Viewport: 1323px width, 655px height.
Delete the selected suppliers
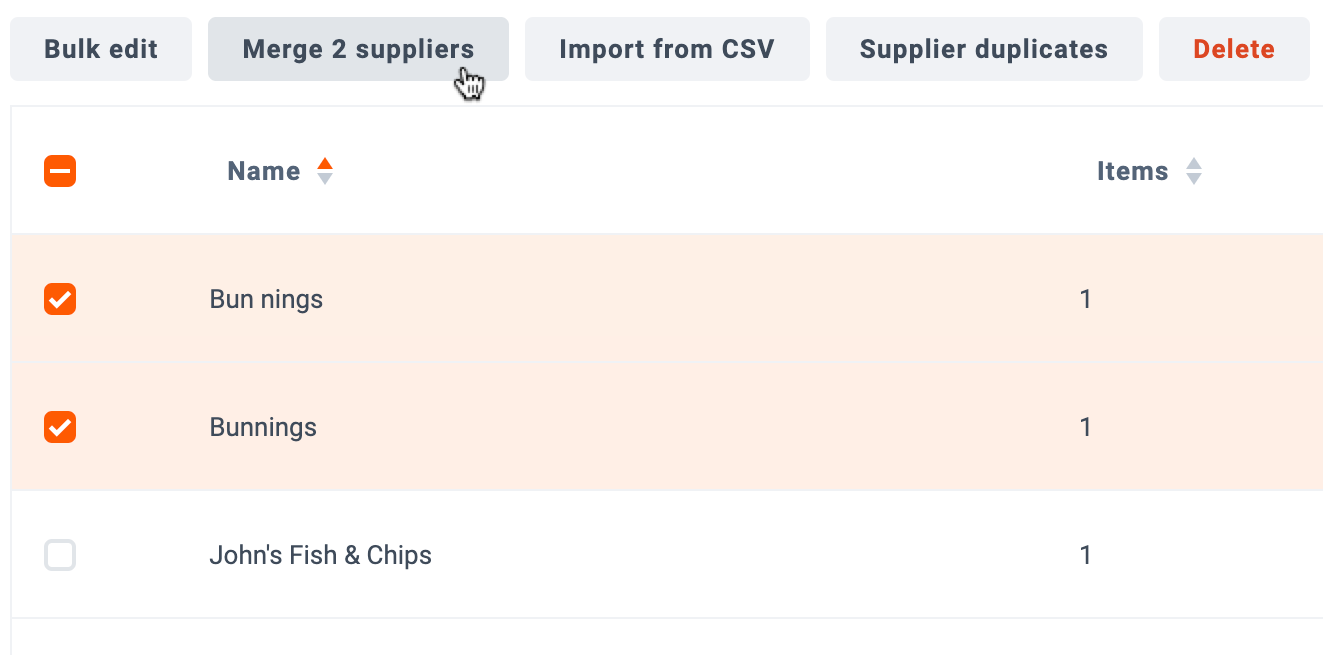click(1234, 49)
